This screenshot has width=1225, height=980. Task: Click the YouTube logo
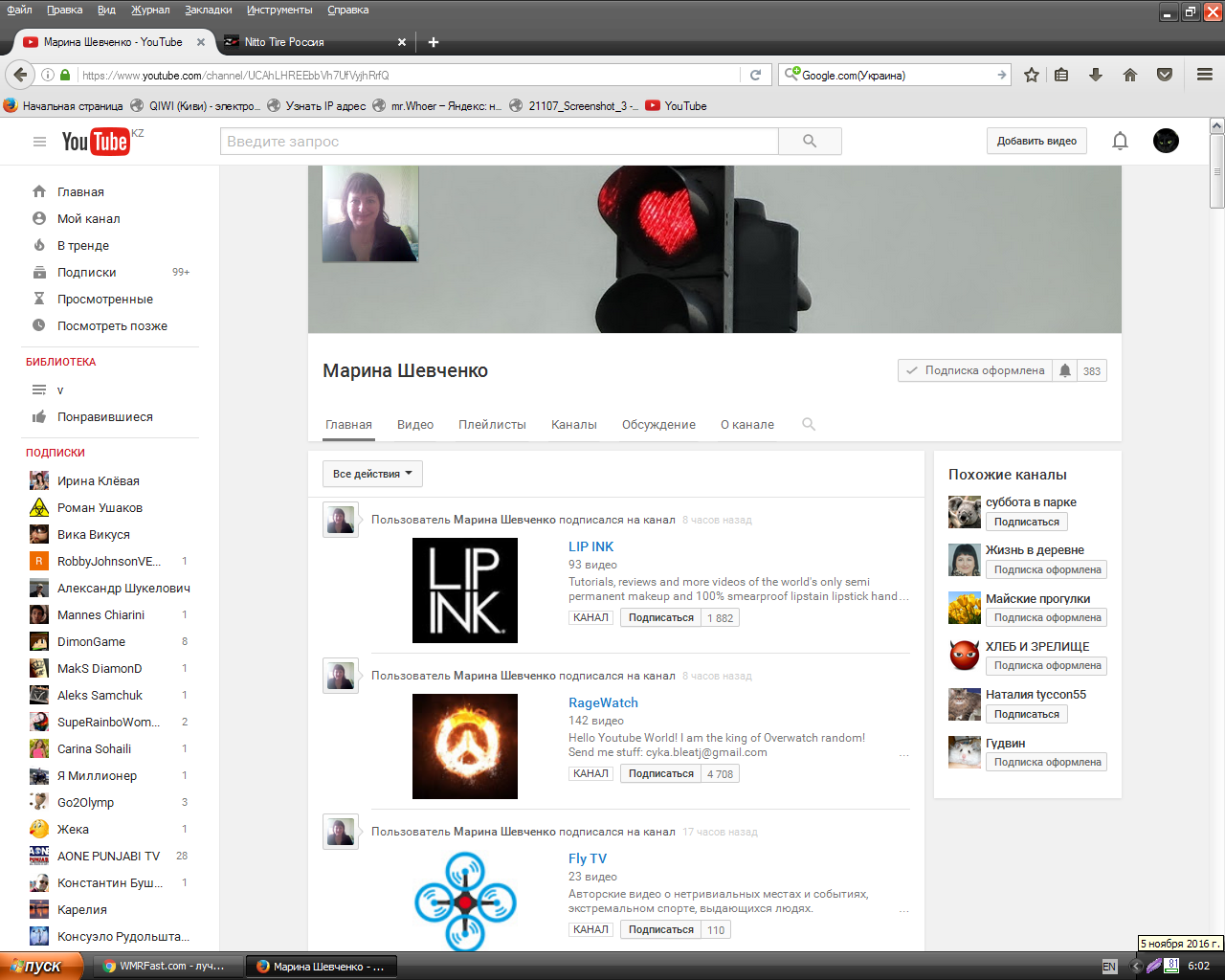96,142
